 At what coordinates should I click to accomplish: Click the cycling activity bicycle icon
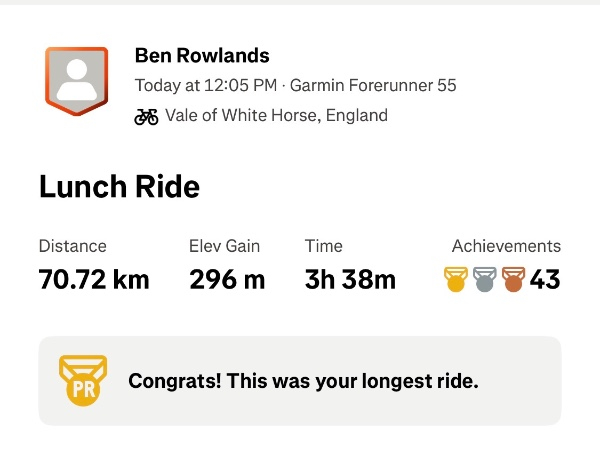(146, 116)
